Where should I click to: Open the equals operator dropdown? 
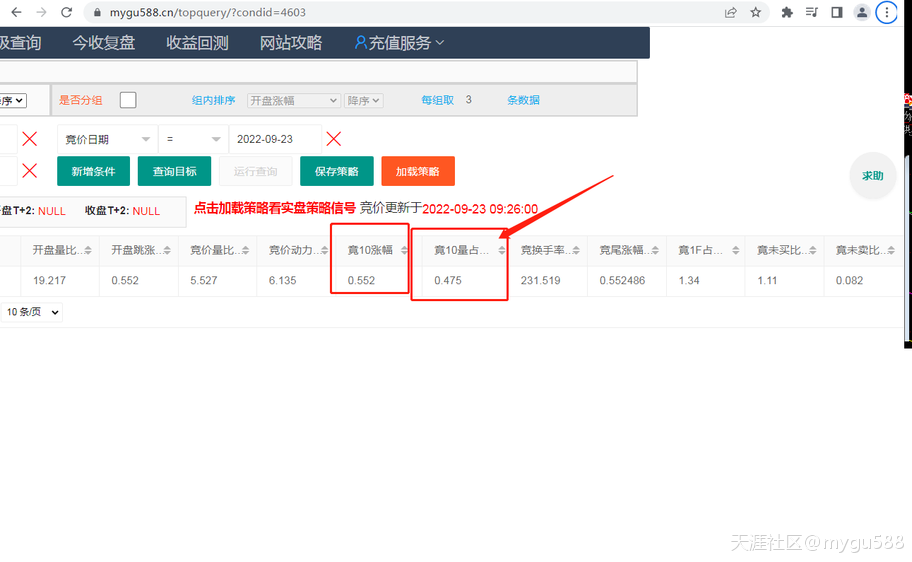pyautogui.click(x=193, y=139)
